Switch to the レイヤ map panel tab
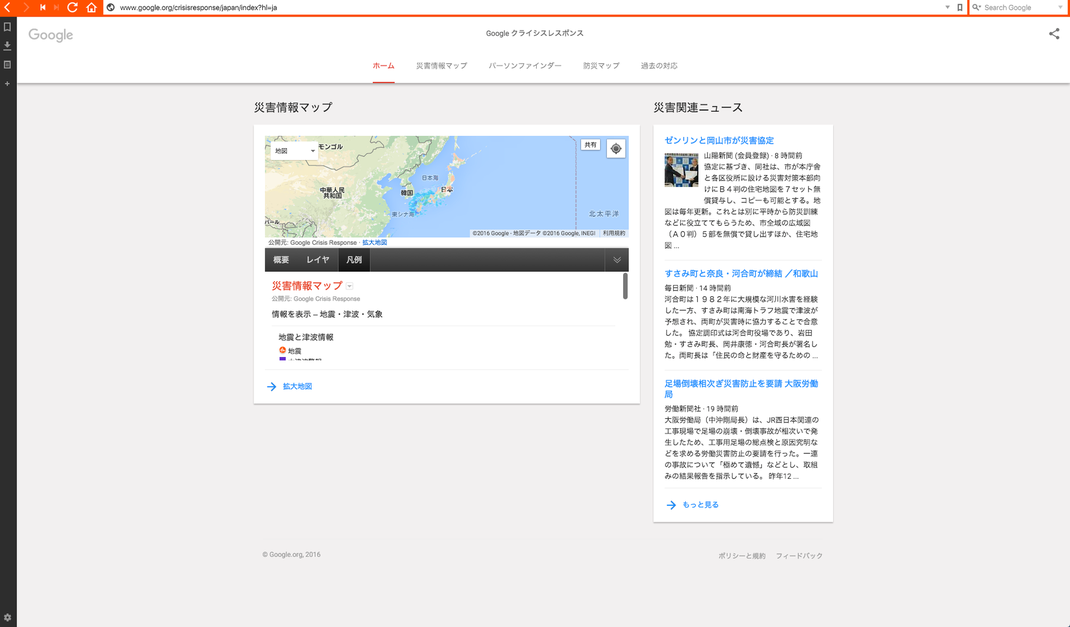The image size is (1070, 627). (317, 260)
